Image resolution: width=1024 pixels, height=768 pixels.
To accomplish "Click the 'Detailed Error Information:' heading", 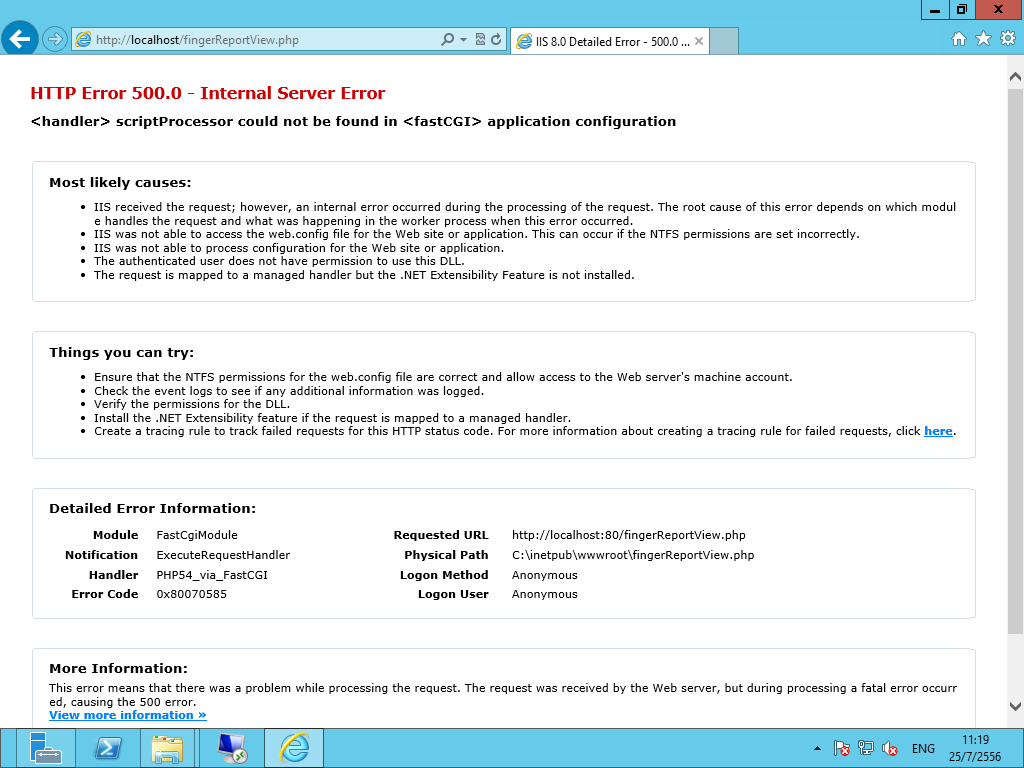I will tap(152, 509).
